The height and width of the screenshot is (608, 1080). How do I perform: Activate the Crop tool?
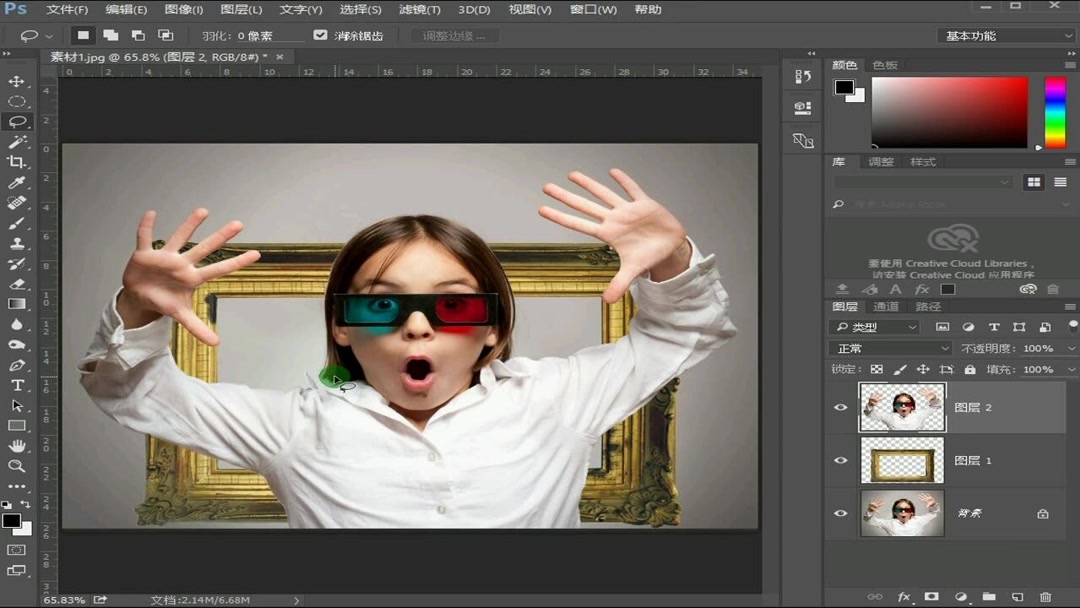17,162
